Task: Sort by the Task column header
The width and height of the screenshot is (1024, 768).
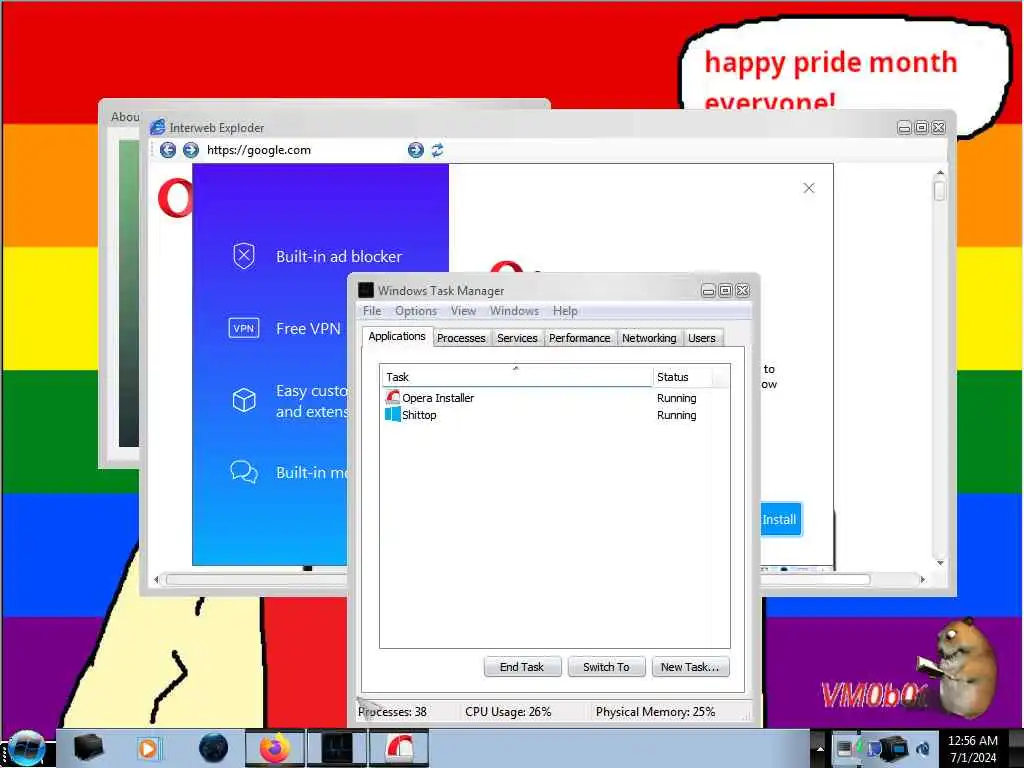Action: tap(516, 377)
